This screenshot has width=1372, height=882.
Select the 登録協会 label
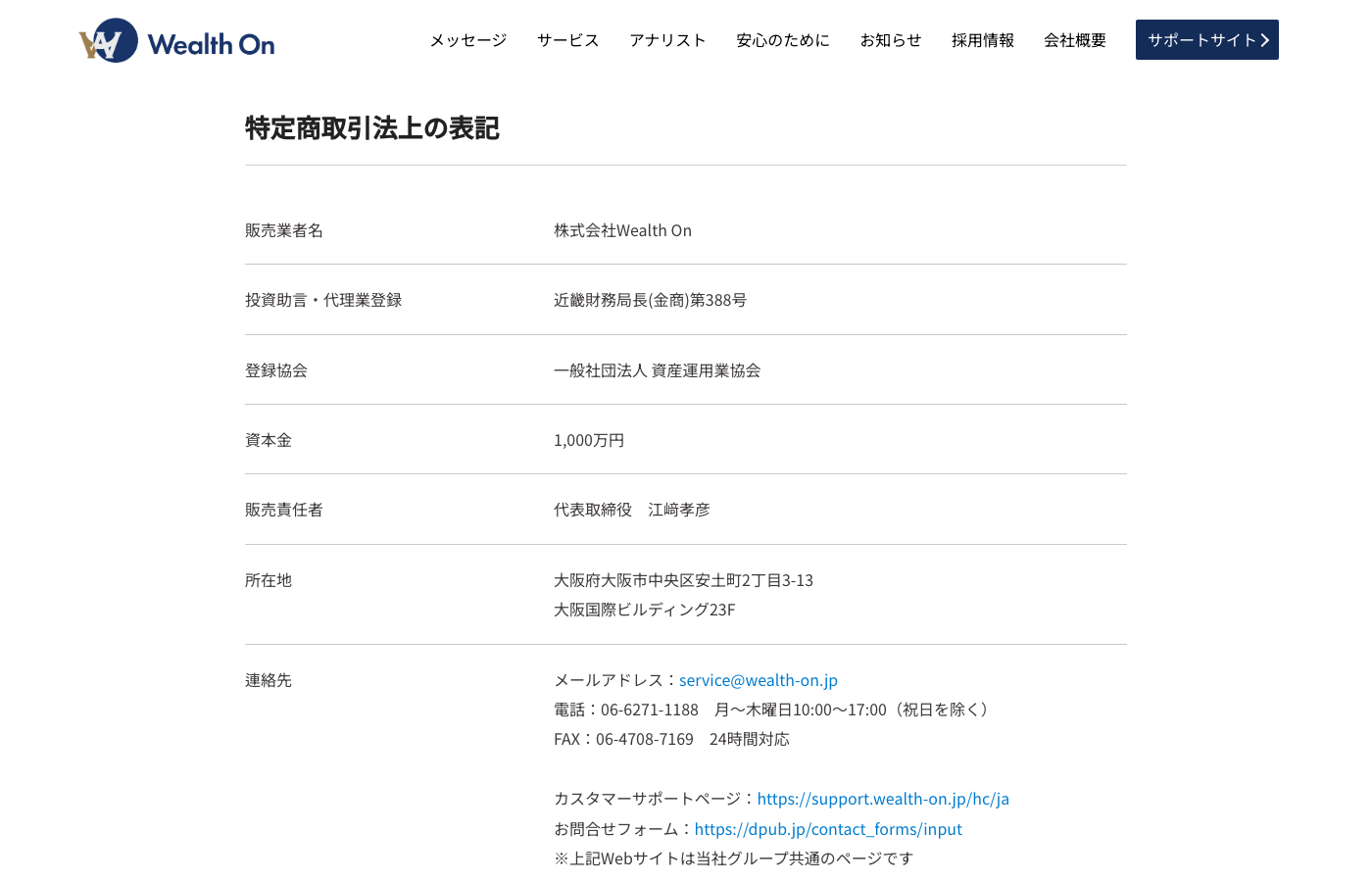click(x=276, y=370)
